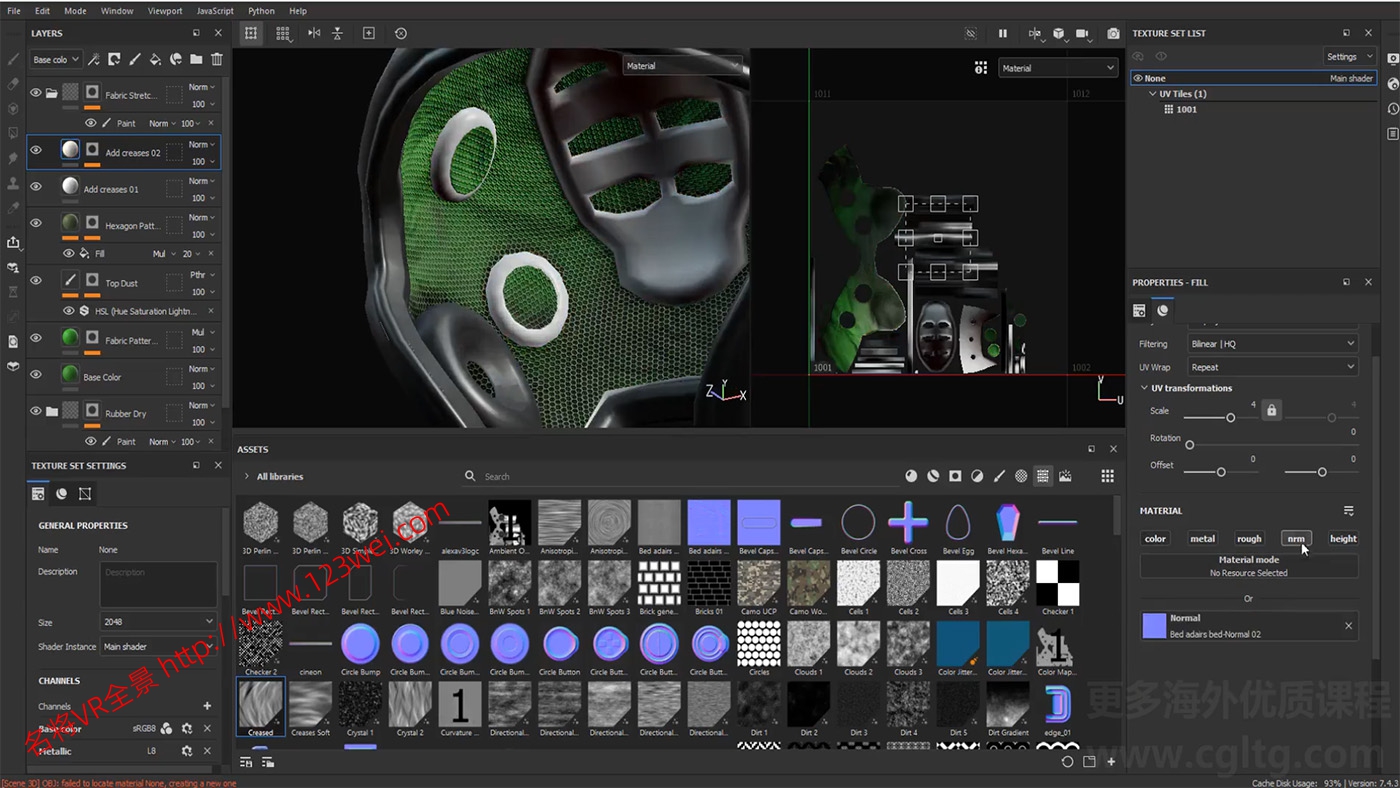This screenshot has height=788, width=1400.
Task: Select the Creased asset thumbnail
Action: coord(260,707)
